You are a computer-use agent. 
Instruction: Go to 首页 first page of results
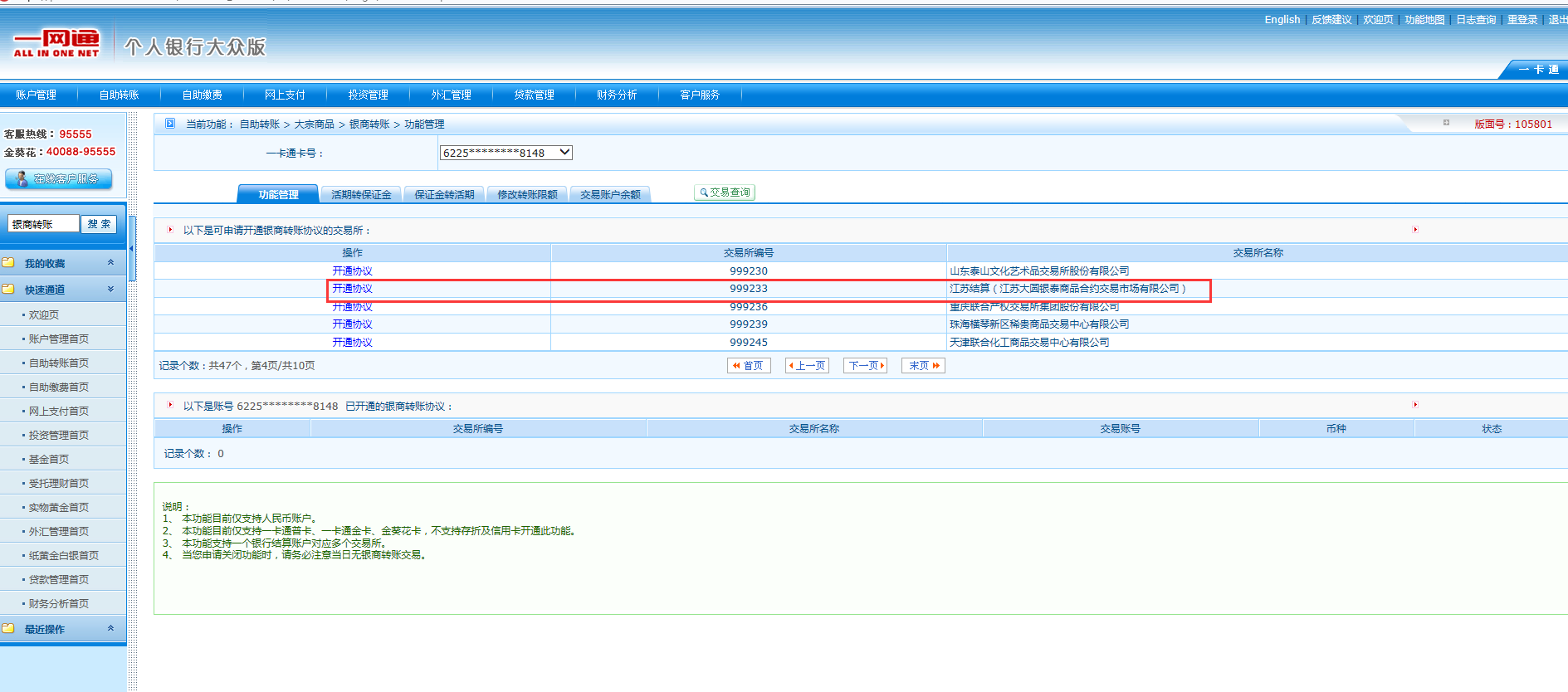[749, 365]
